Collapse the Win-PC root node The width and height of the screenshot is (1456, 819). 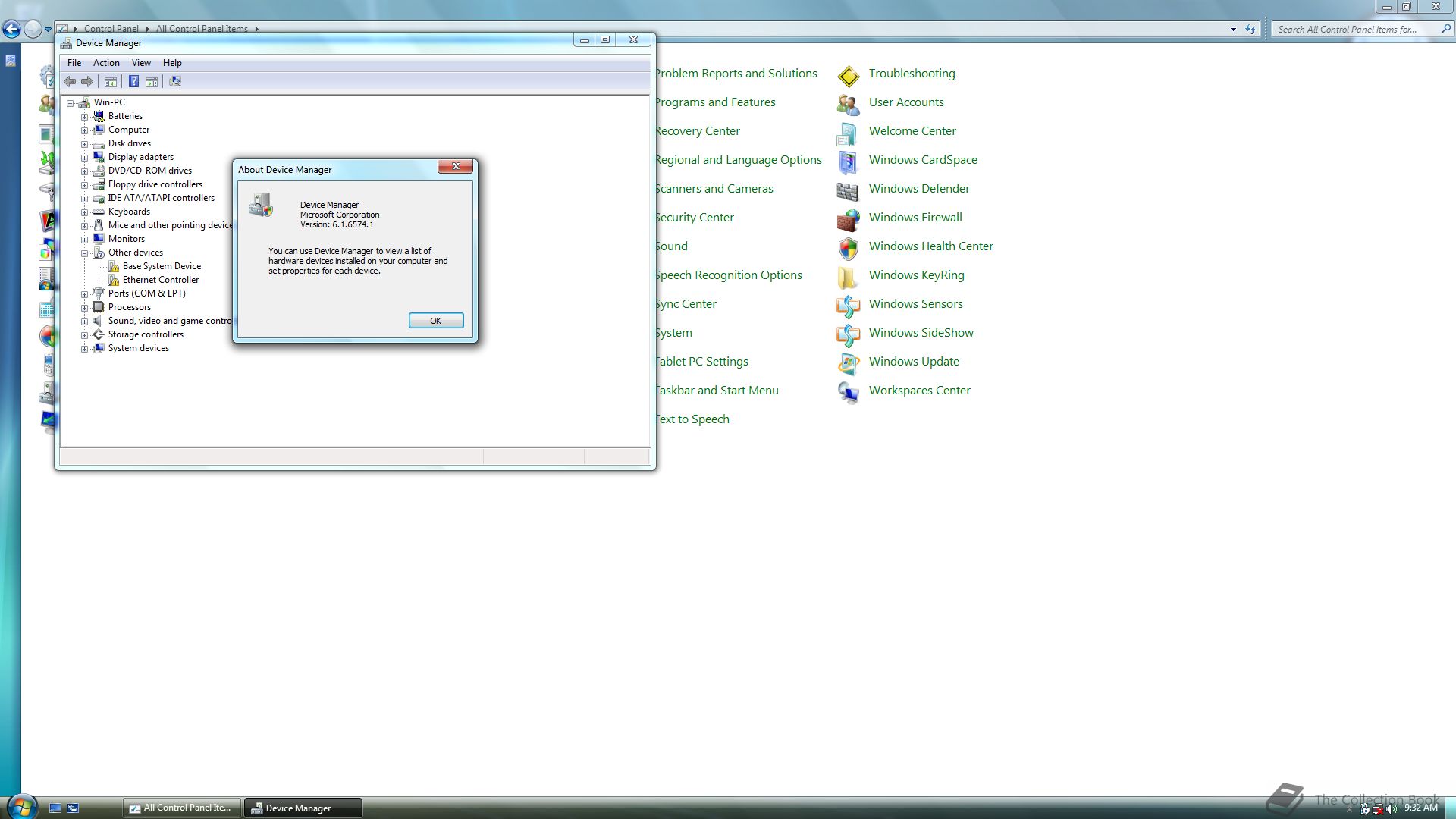coord(71,103)
